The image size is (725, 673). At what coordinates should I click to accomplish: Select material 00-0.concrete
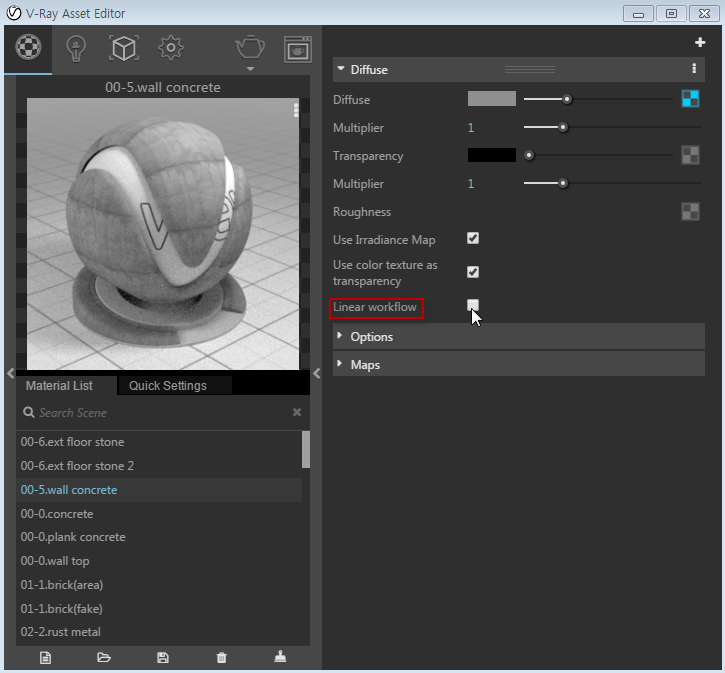click(x=159, y=514)
